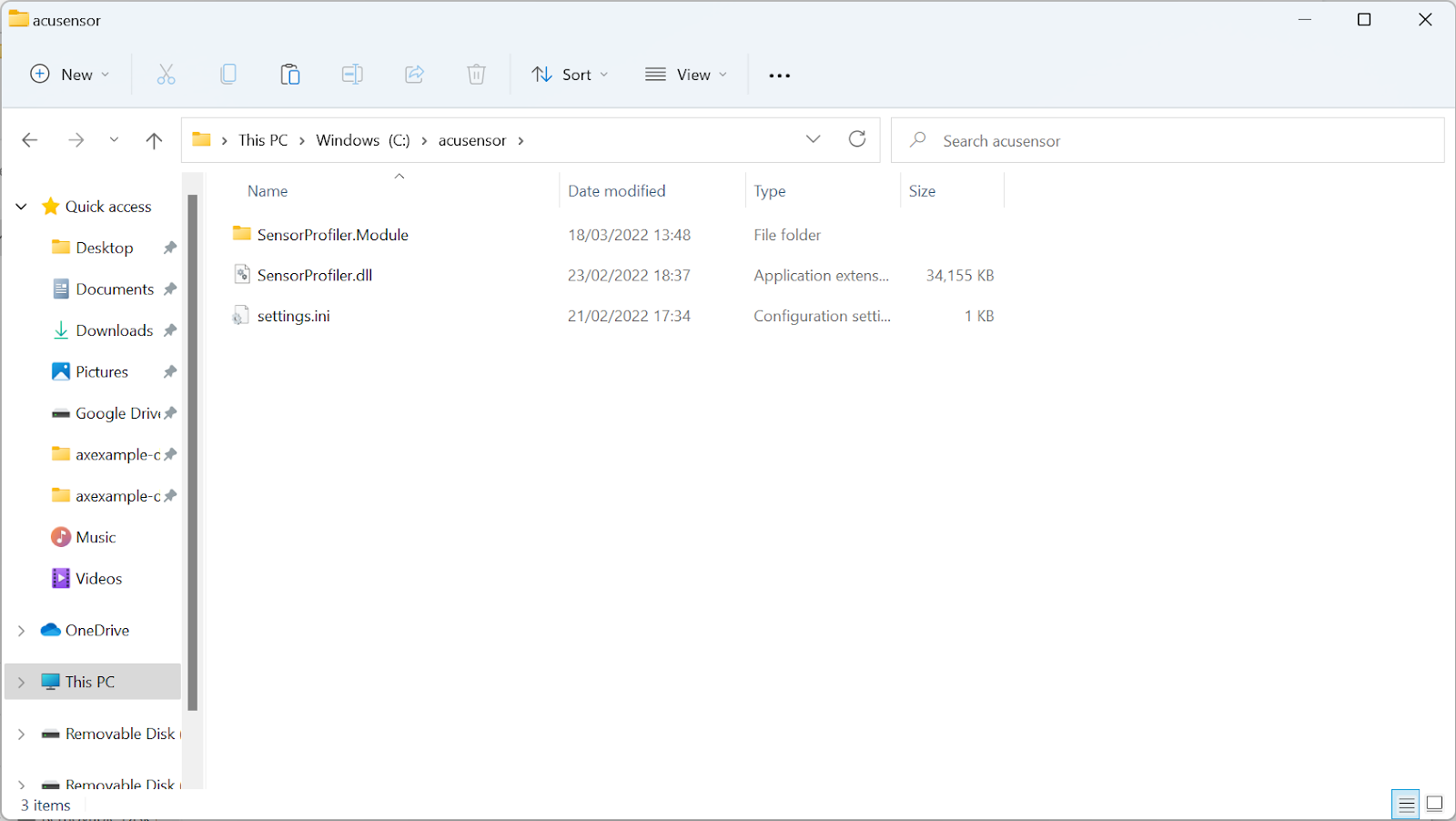Expand the chevron after Windows (C:) breadcrumb

point(424,140)
